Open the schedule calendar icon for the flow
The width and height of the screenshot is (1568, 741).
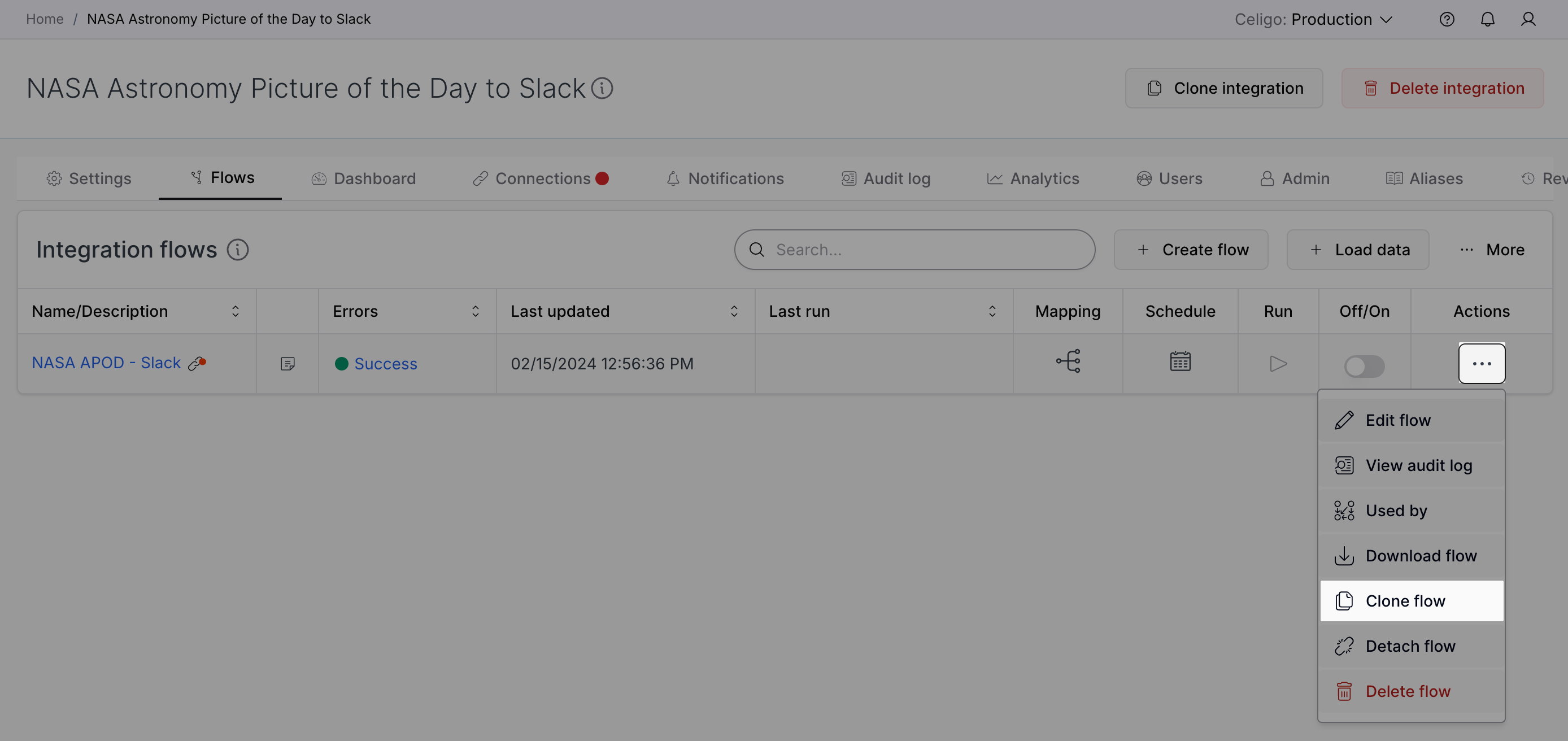[x=1179, y=361]
